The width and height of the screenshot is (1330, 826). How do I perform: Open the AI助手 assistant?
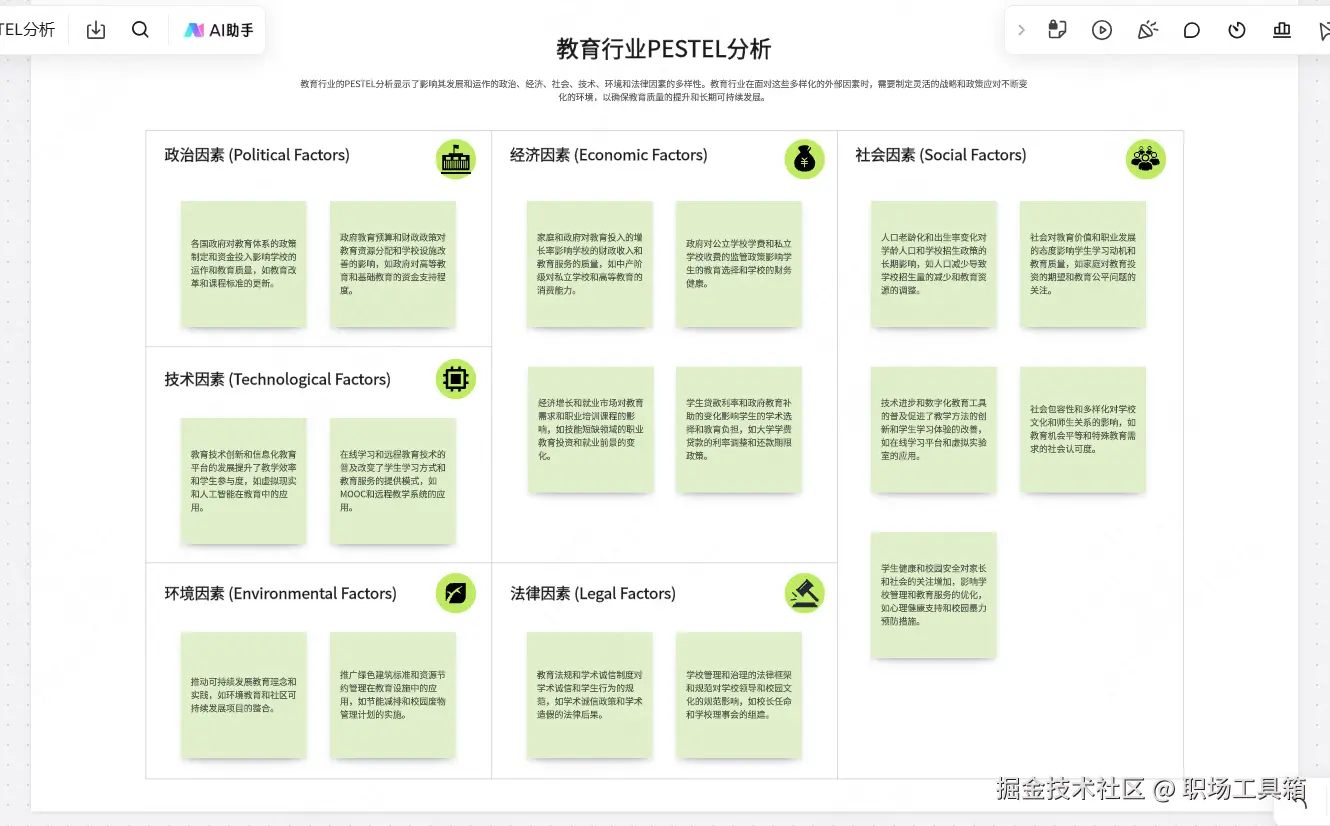tap(219, 30)
